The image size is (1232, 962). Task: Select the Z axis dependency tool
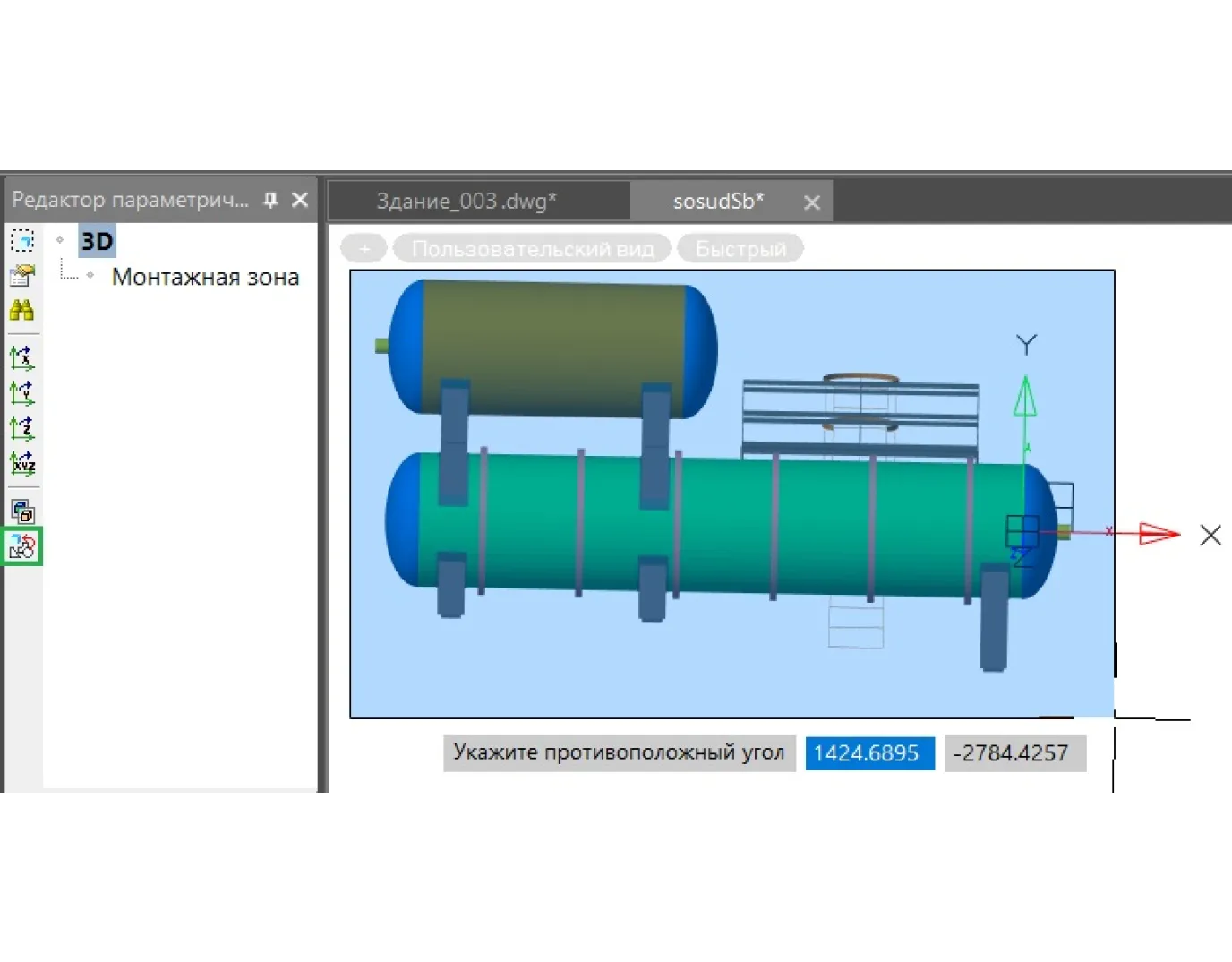pyautogui.click(x=21, y=428)
